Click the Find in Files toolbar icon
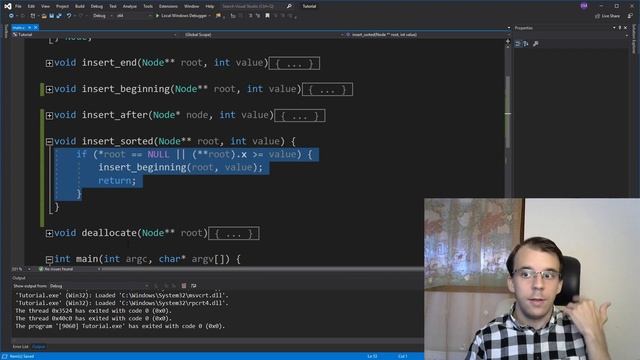Screen dimensions: 640x360 pos(219,16)
